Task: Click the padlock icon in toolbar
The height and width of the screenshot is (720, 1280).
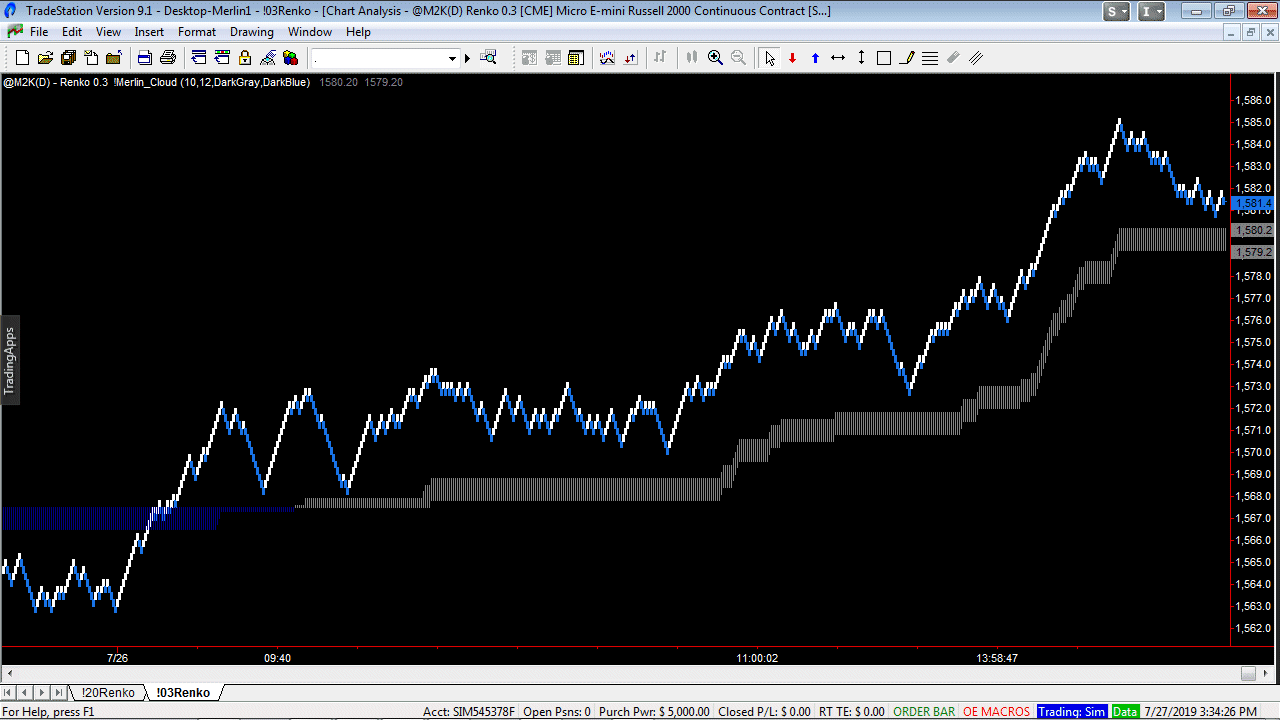Action: pyautogui.click(x=245, y=58)
